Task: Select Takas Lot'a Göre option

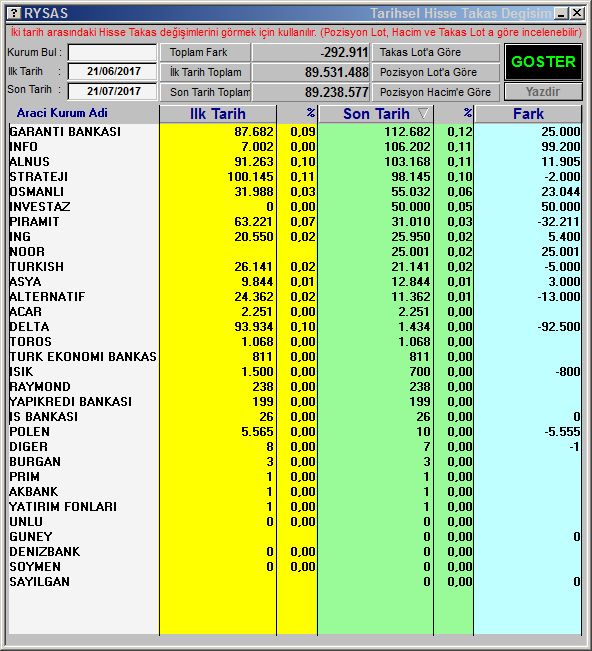Action: pos(435,52)
